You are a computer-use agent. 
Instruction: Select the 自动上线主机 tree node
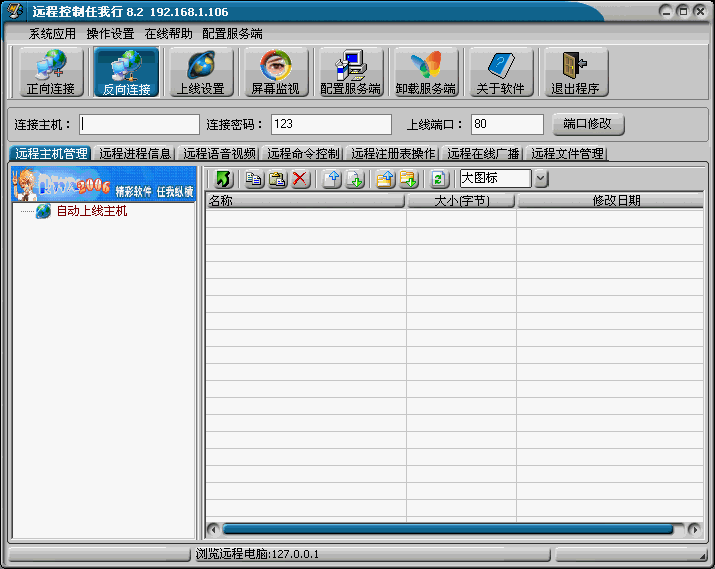(91, 211)
